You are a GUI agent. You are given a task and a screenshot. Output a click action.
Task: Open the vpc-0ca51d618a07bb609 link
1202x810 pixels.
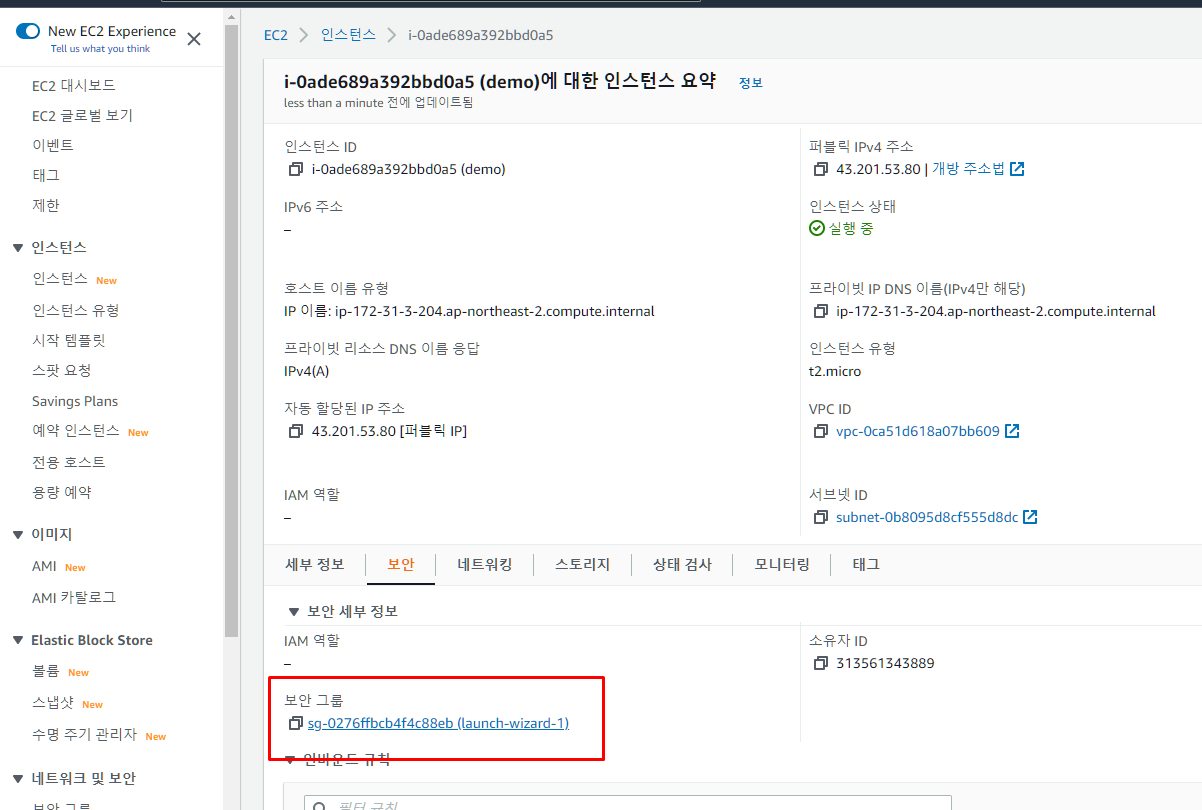tap(918, 431)
